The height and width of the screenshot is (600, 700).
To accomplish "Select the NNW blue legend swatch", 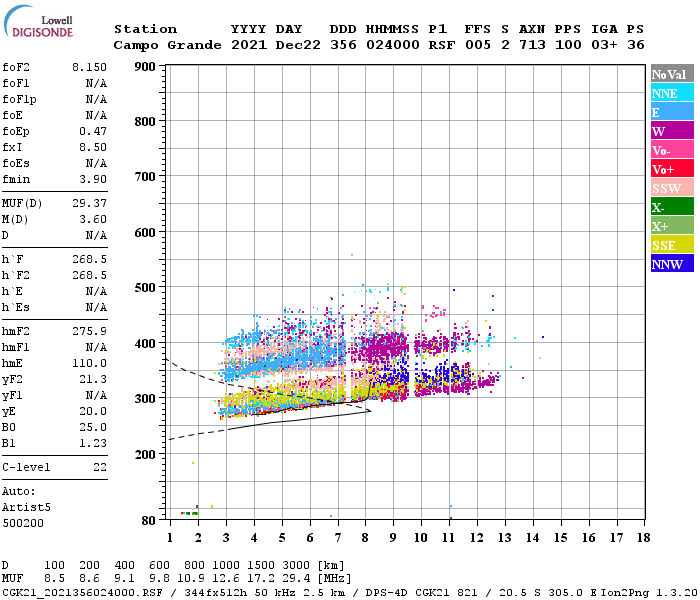I will click(x=672, y=263).
